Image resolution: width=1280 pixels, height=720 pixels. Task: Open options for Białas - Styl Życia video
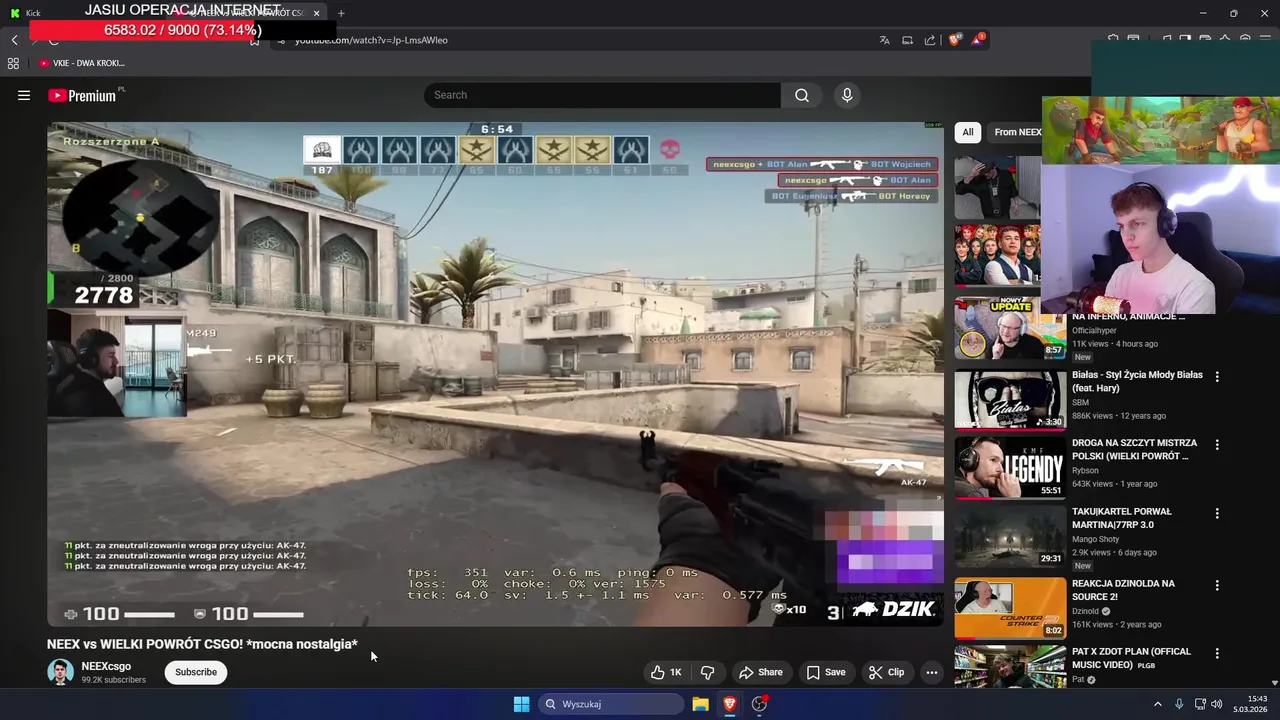1217,377
